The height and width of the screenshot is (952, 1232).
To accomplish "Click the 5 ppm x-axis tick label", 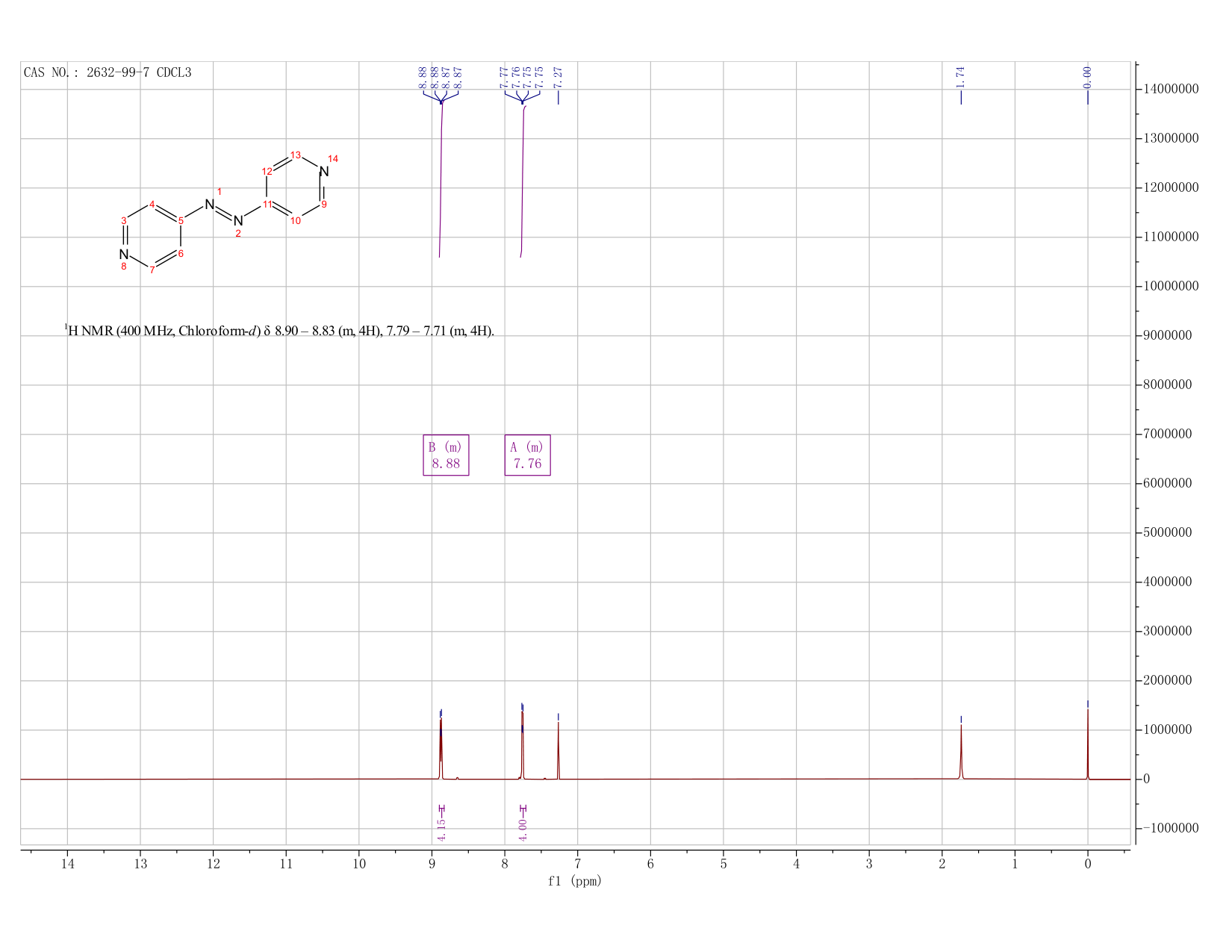I will [724, 864].
